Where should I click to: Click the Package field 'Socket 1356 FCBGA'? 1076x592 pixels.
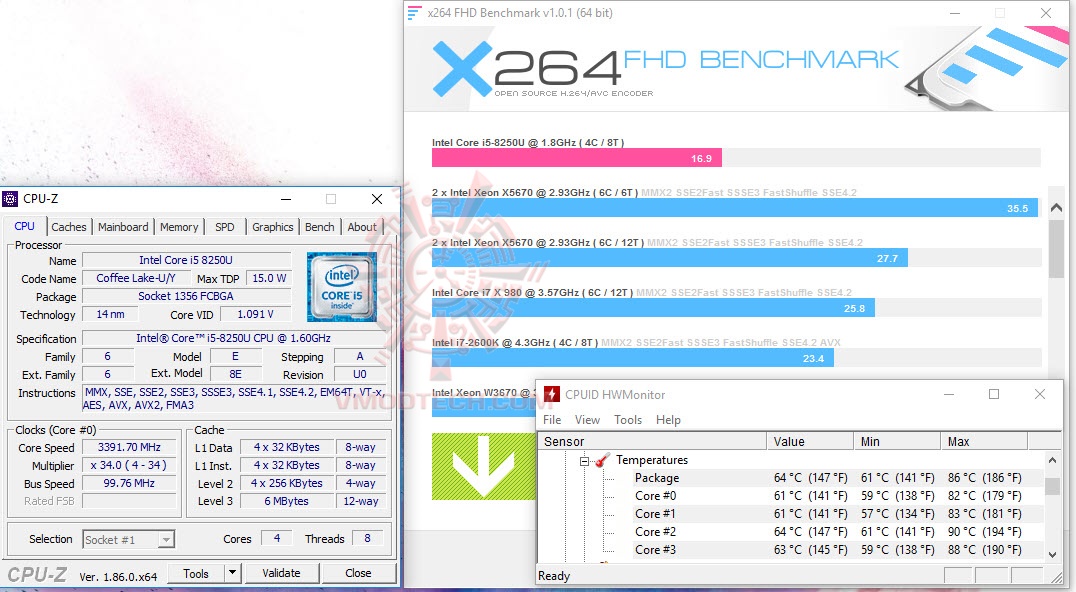click(186, 296)
